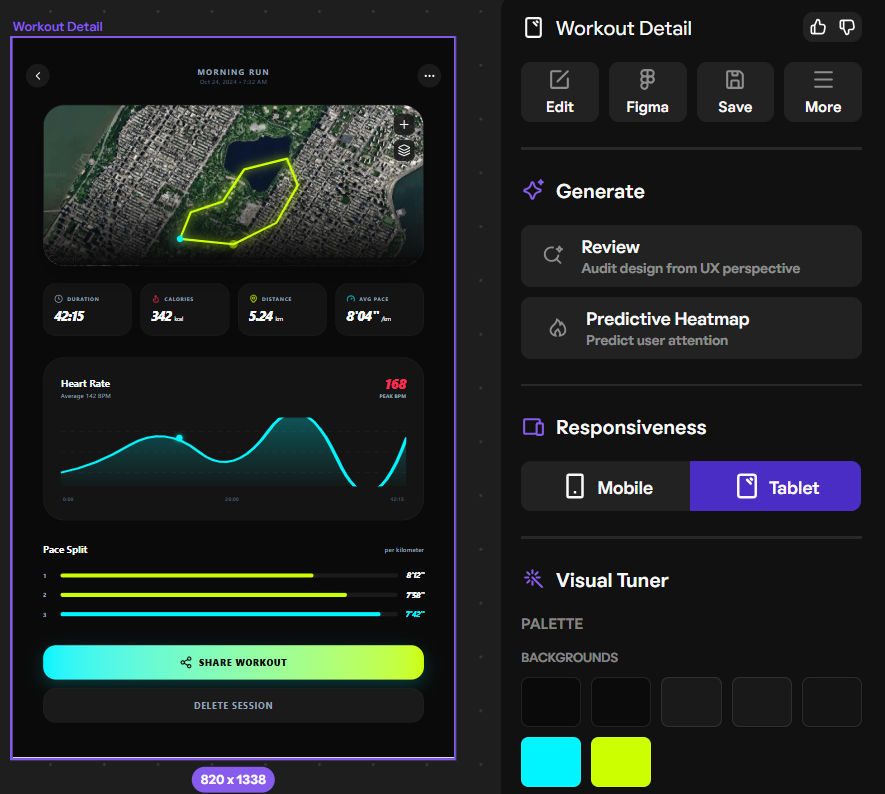Open the three-dot options in preview

(x=429, y=75)
